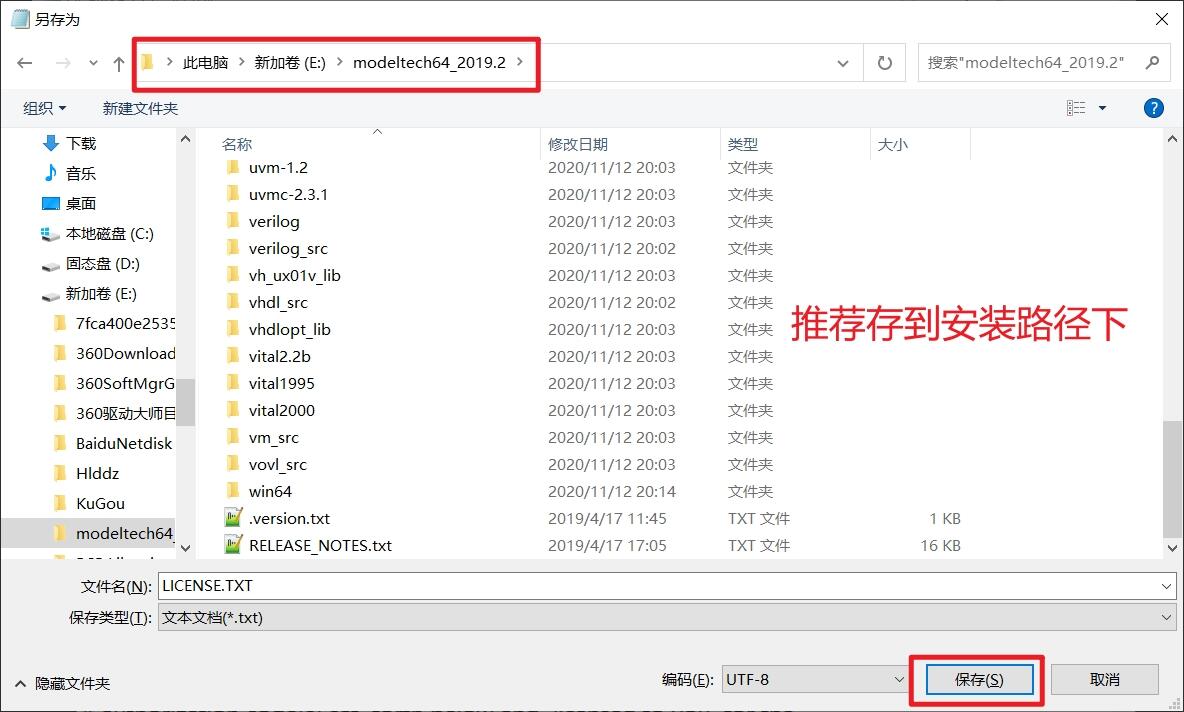This screenshot has width=1184, height=712.
Task: Expand chevron after modeltech64_2019.2 breadcrumb
Action: 520,62
